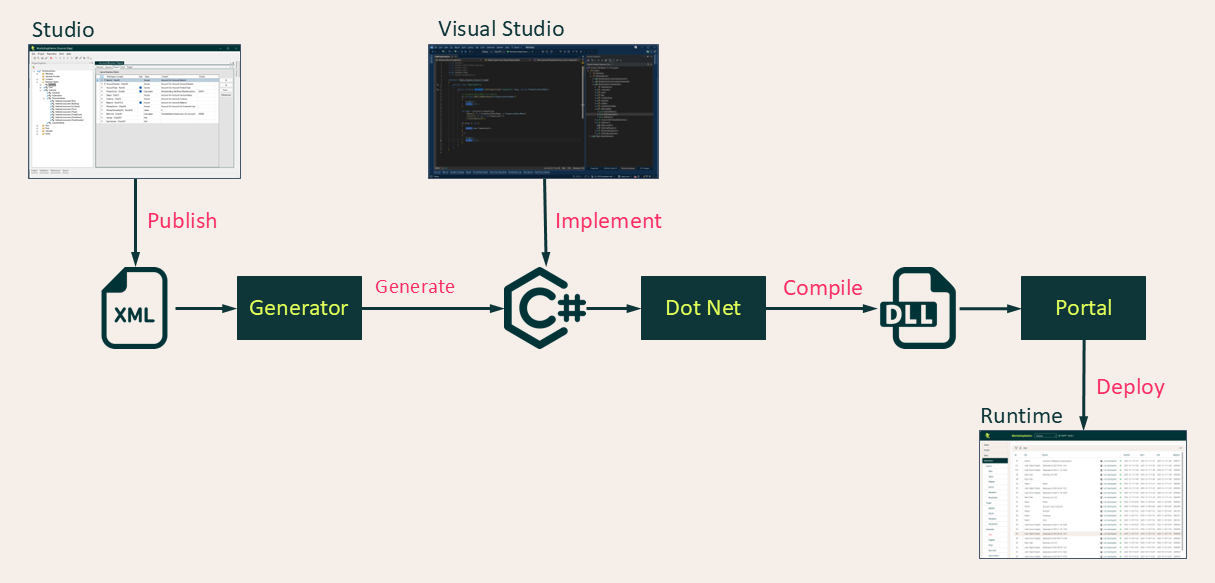Click the XML file icon

pyautogui.click(x=134, y=308)
